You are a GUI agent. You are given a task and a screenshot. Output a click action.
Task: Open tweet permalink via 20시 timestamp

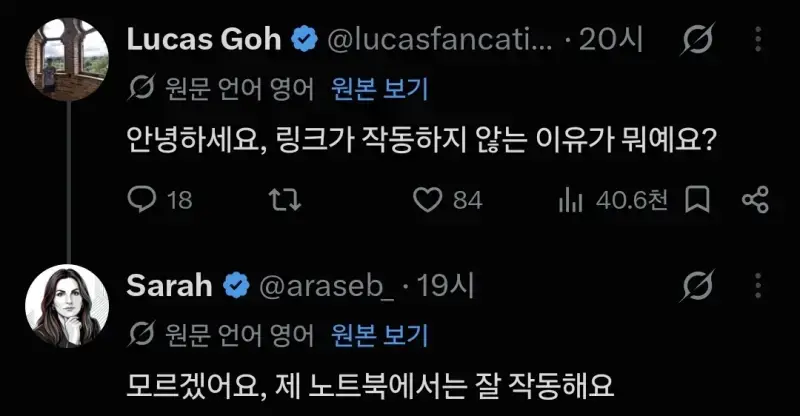pyautogui.click(x=611, y=39)
